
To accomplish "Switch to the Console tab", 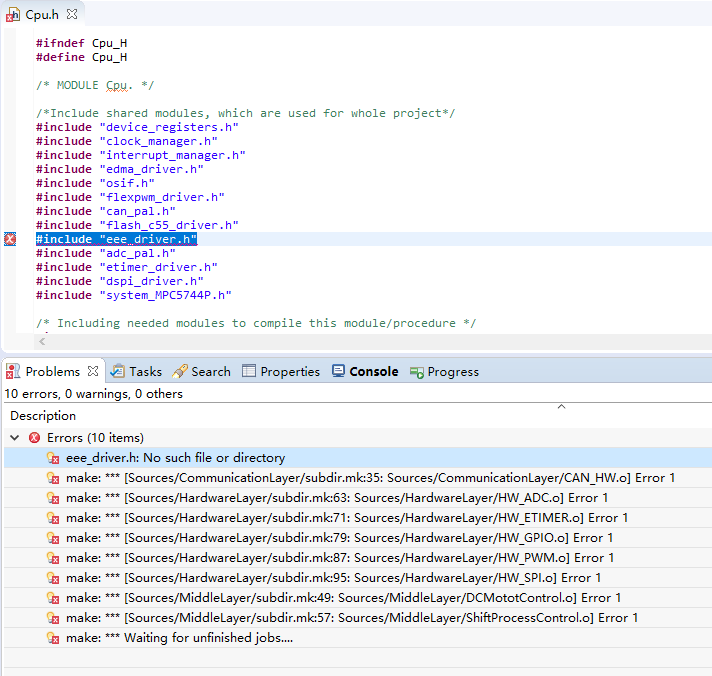I will click(x=374, y=371).
